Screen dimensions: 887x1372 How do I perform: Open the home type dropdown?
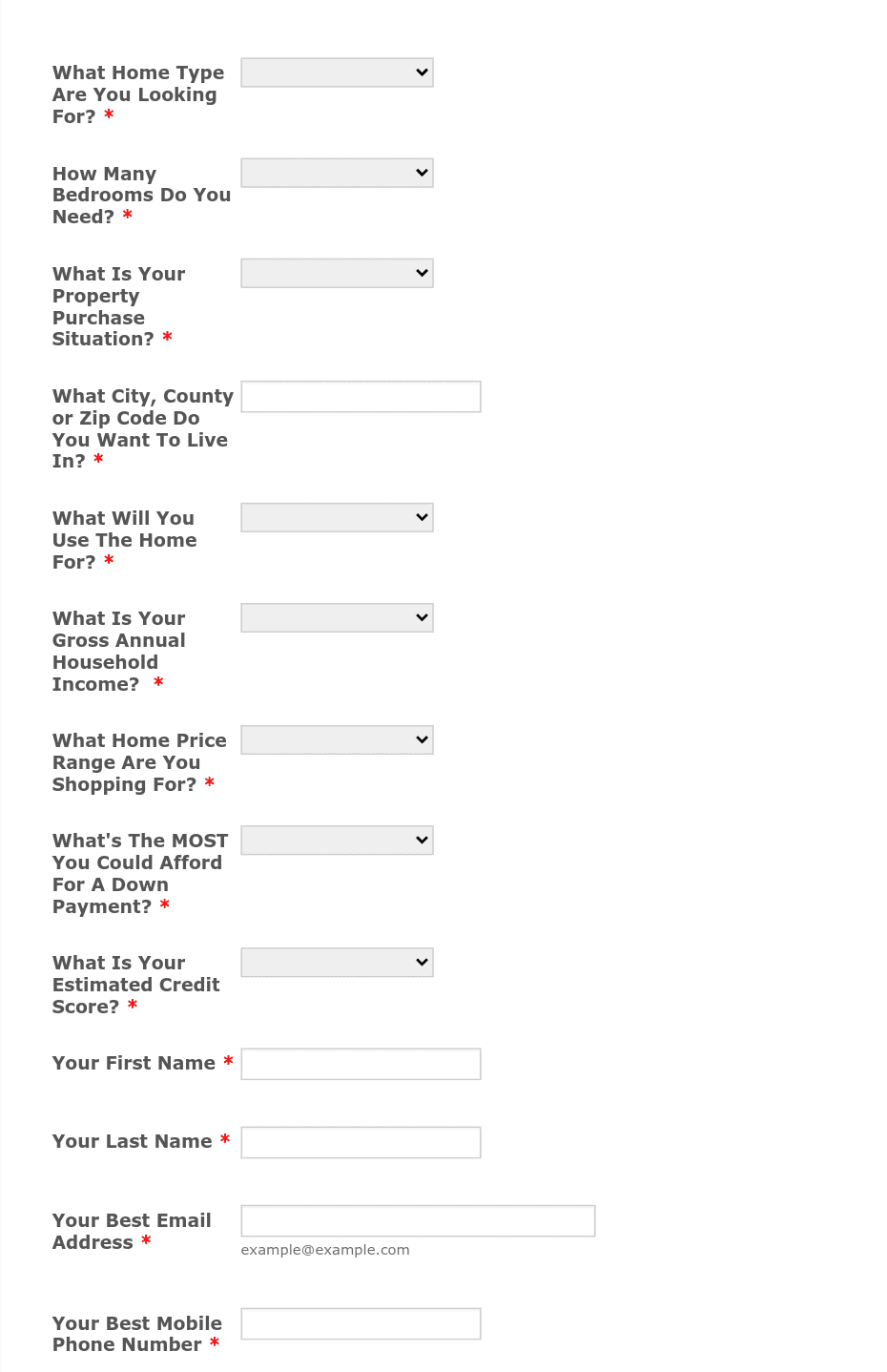pos(337,73)
